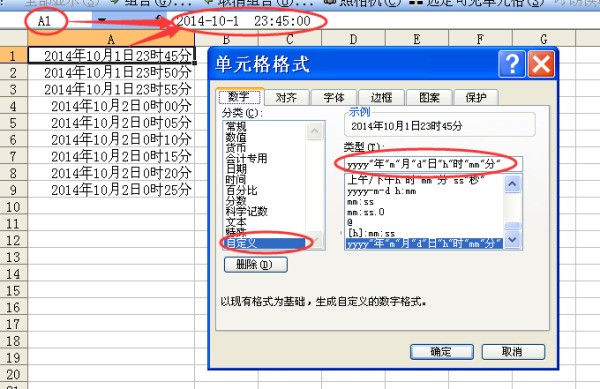Open the 保护 tab

click(x=476, y=98)
